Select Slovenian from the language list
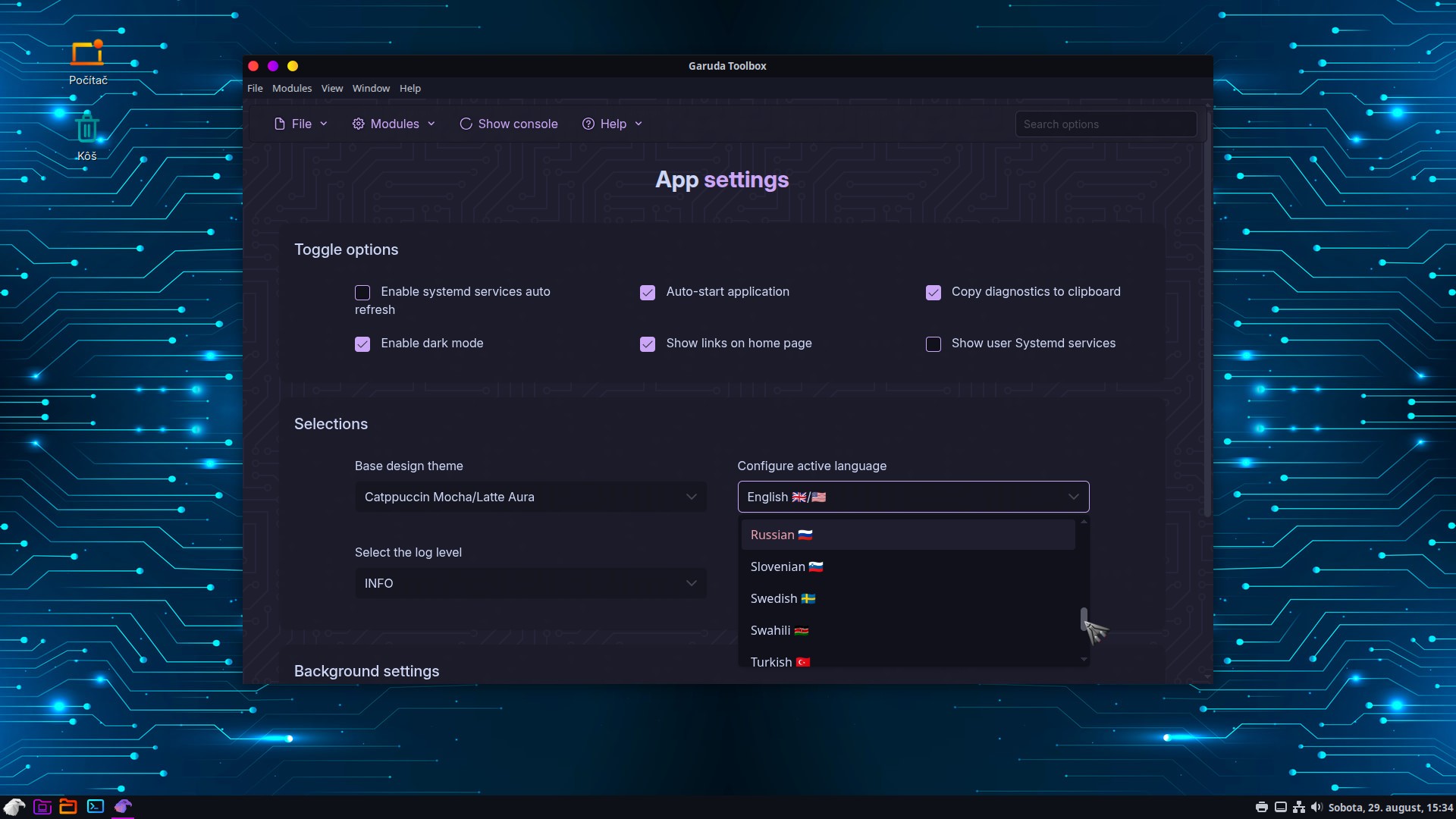This screenshot has height=819, width=1456. [x=908, y=566]
